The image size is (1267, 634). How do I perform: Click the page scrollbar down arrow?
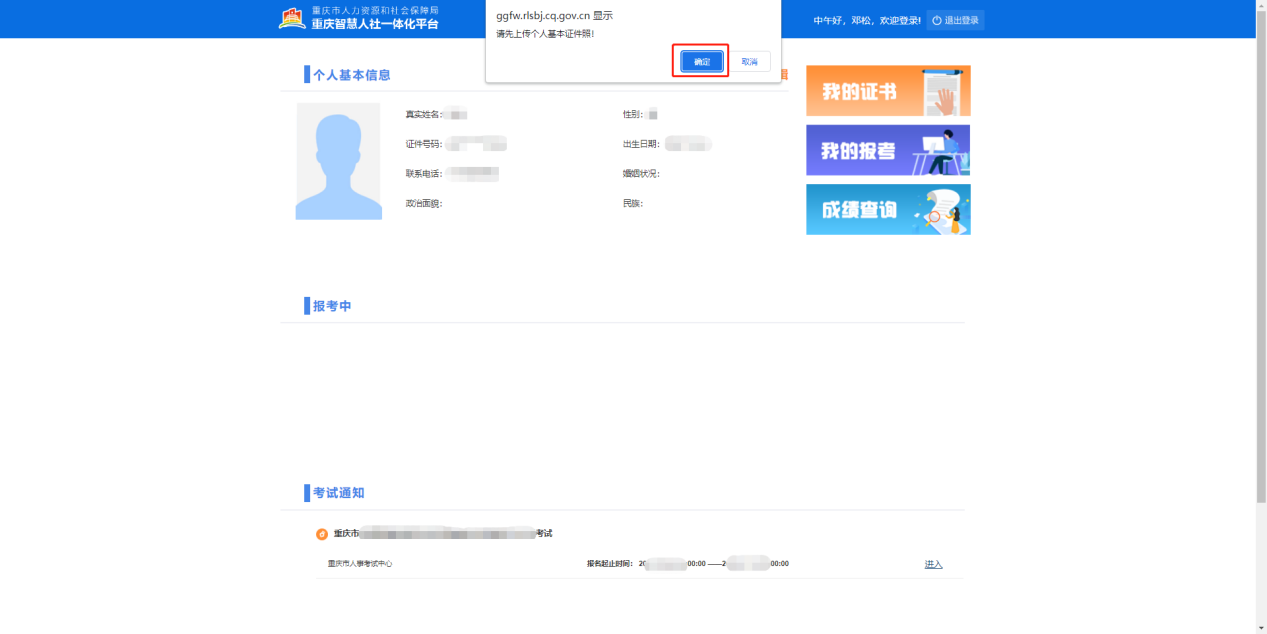point(1260,627)
